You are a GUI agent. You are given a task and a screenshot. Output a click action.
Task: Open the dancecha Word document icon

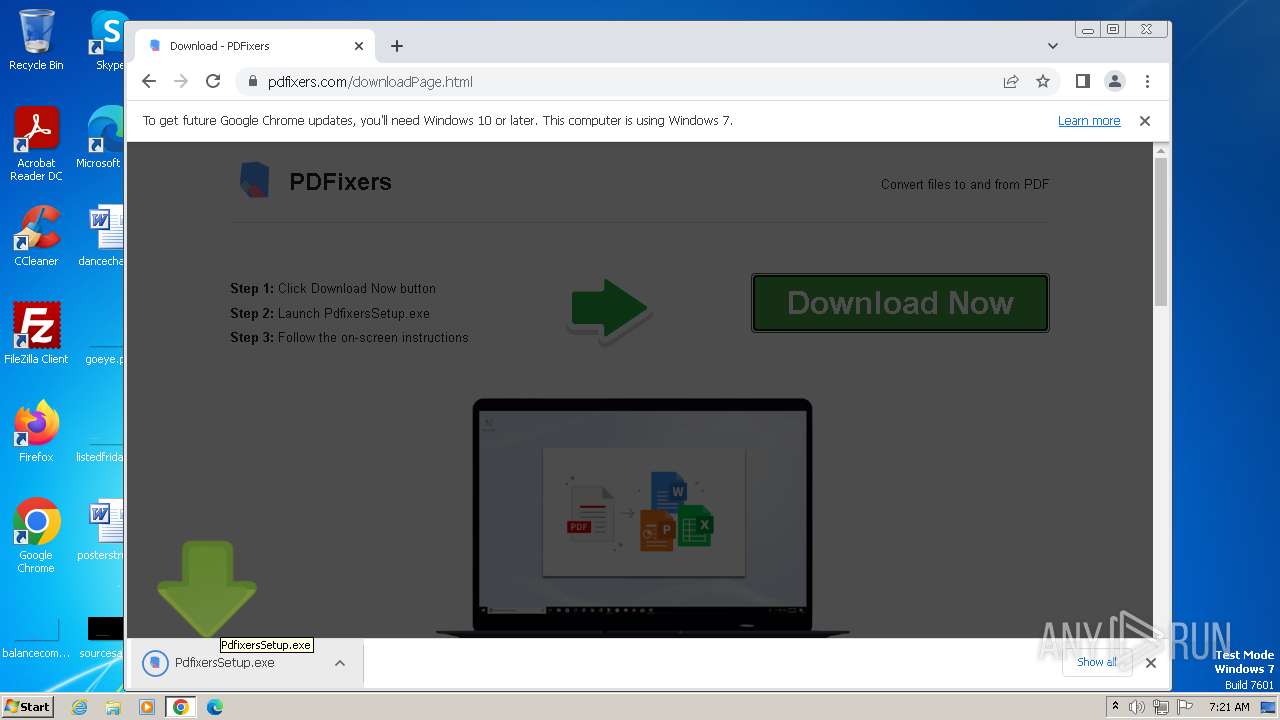click(103, 236)
